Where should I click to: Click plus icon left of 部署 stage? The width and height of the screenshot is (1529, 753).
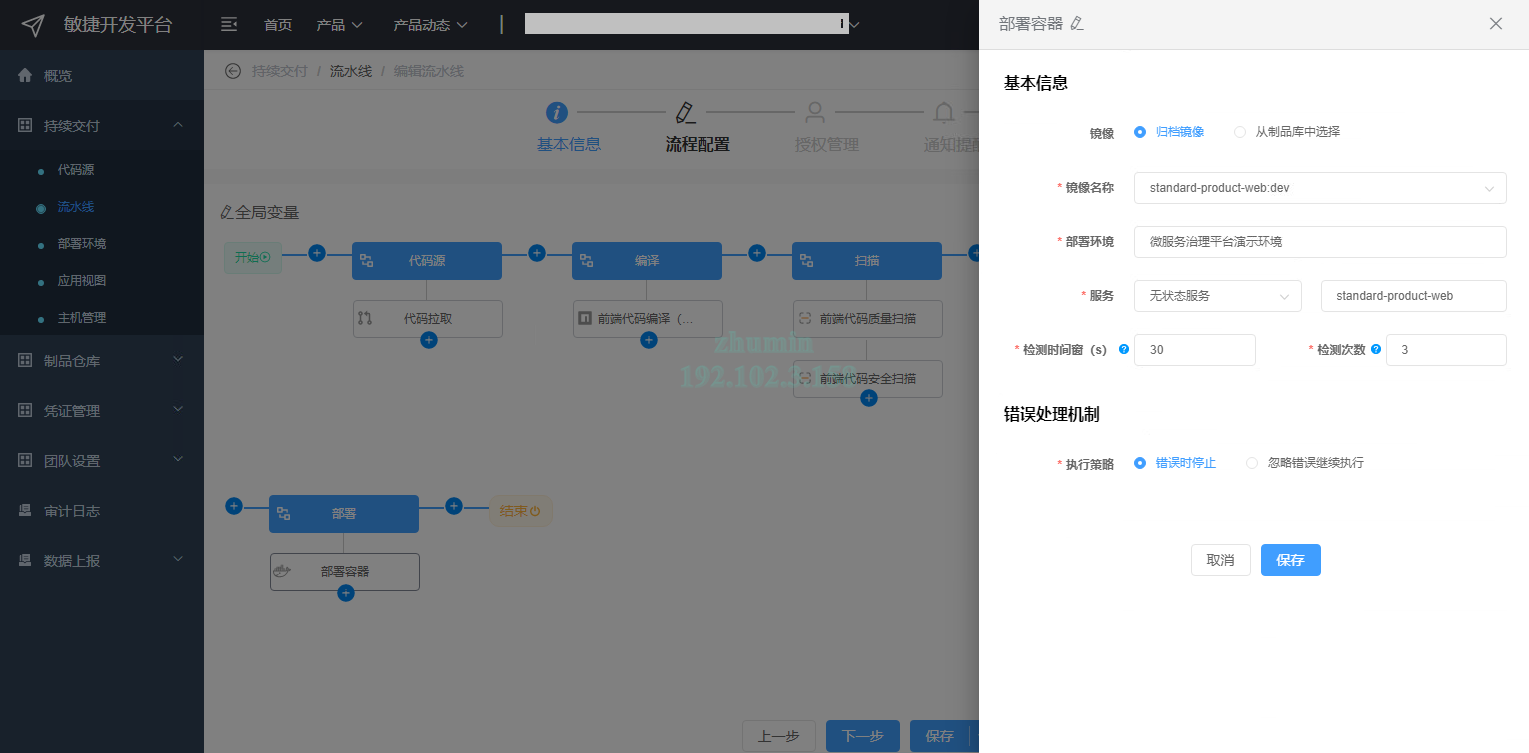[234, 506]
